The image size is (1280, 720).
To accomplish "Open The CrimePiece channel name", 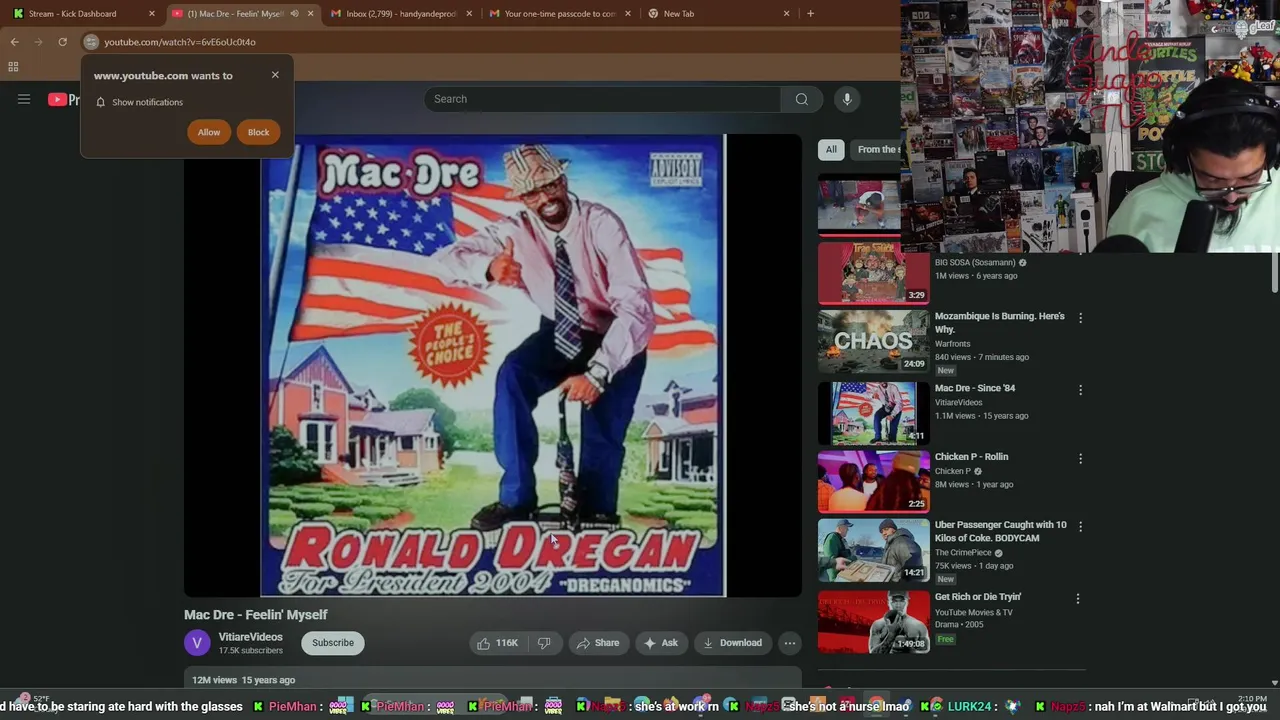I will (963, 553).
